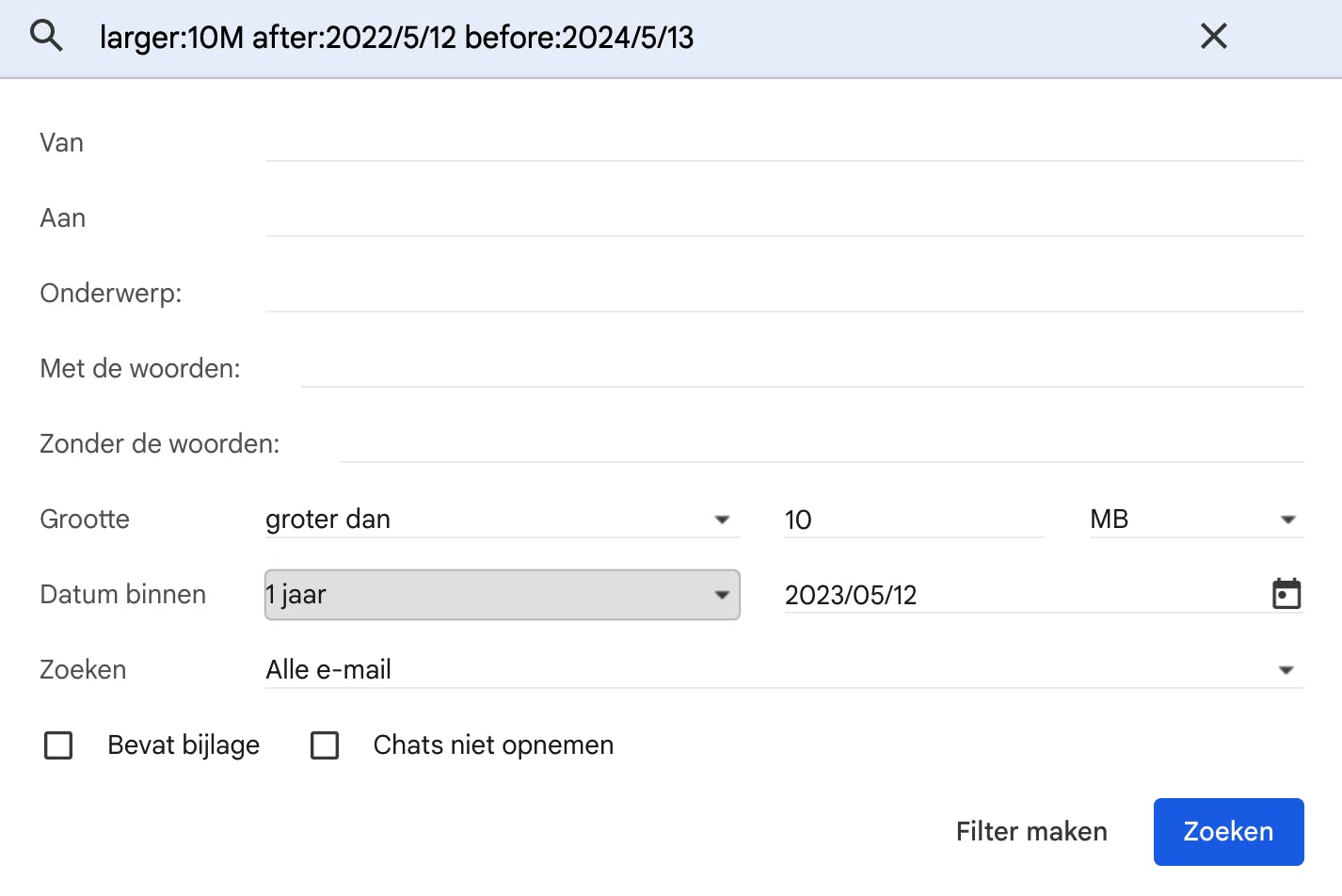The image size is (1342, 896).
Task: Open the 'groter dan' size comparison dropdown
Action: coord(501,520)
